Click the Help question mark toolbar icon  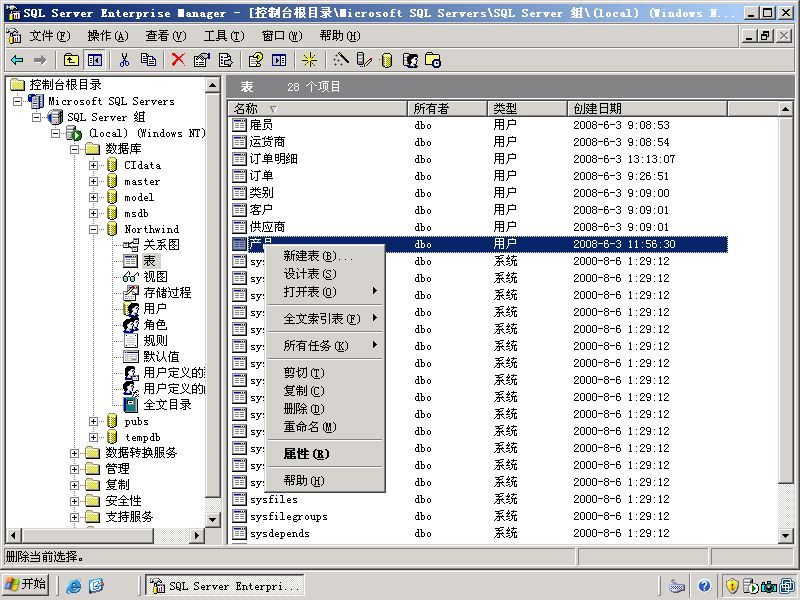point(255,60)
